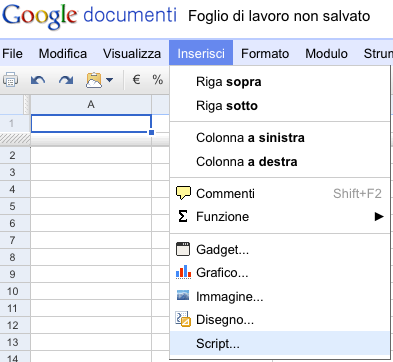Click the redo arrow icon

tap(66, 80)
